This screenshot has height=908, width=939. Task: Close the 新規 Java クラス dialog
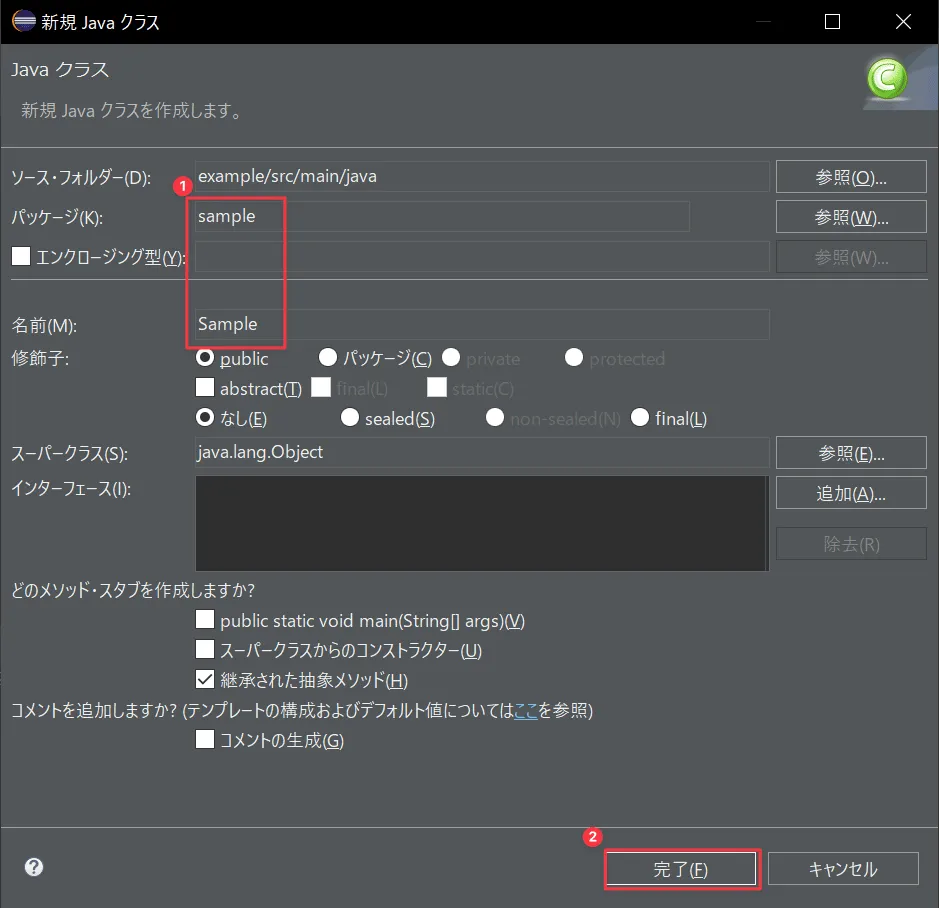pos(903,22)
